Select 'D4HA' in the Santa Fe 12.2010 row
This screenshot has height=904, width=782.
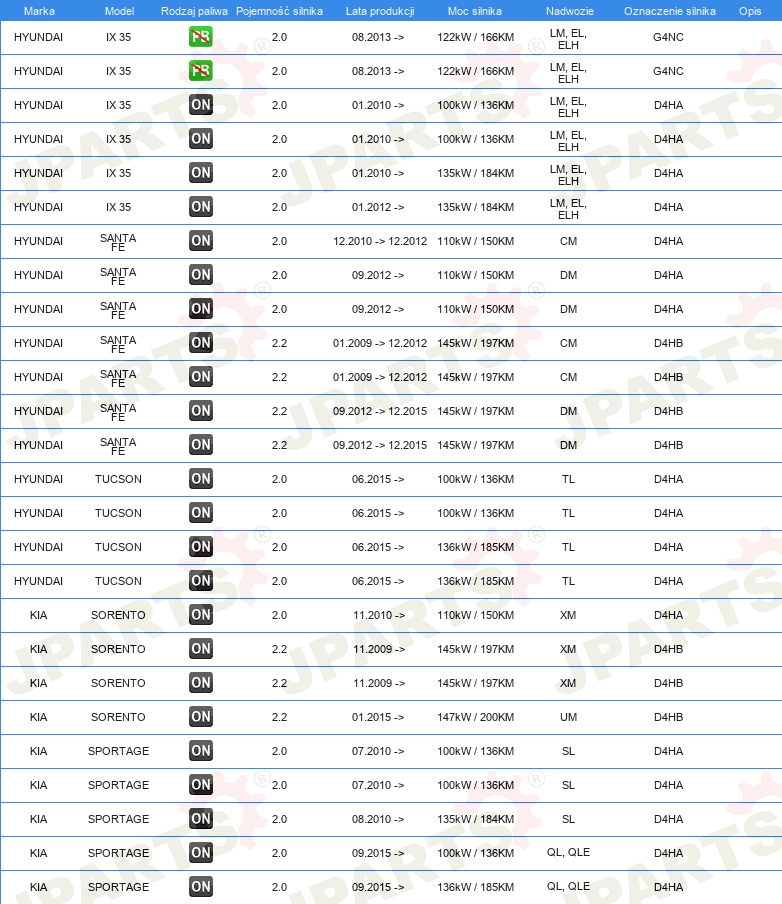[x=668, y=241]
